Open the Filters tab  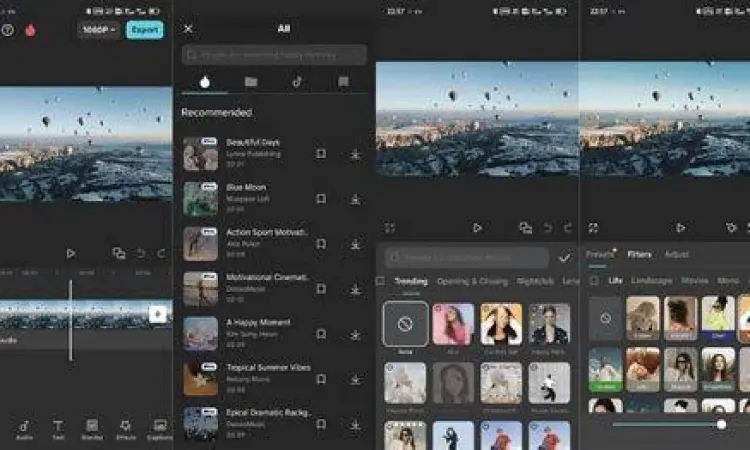pyautogui.click(x=640, y=254)
